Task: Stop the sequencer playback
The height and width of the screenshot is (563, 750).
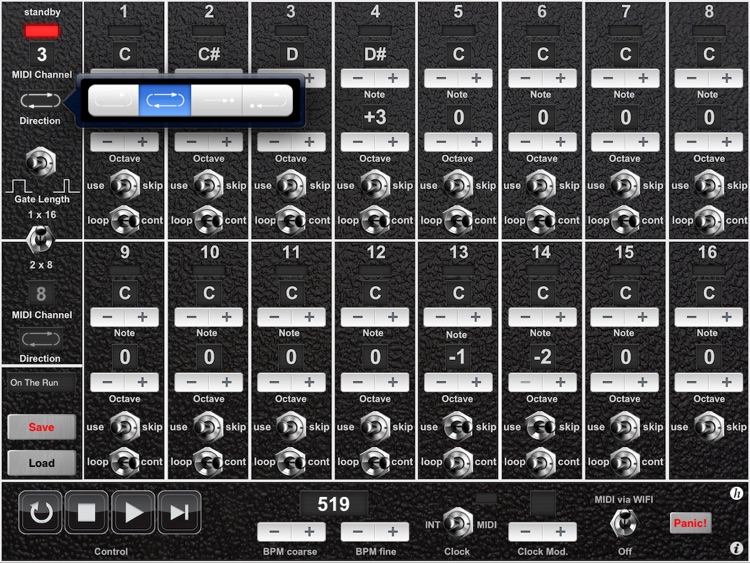Action: (87, 512)
